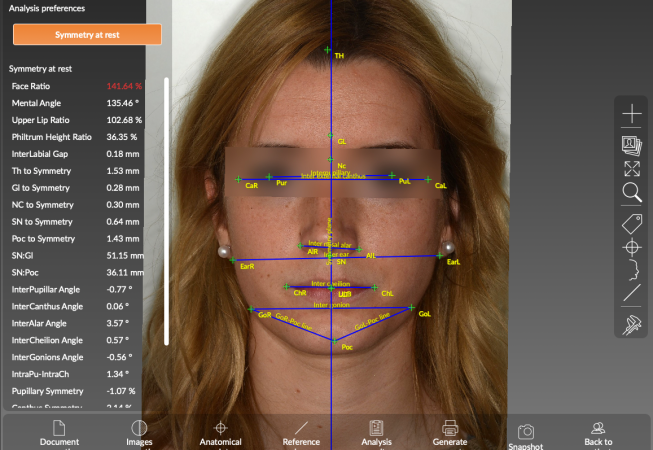Image resolution: width=653 pixels, height=450 pixels.
Task: Click the fit-to-screen expand arrows icon
Action: [x=632, y=169]
